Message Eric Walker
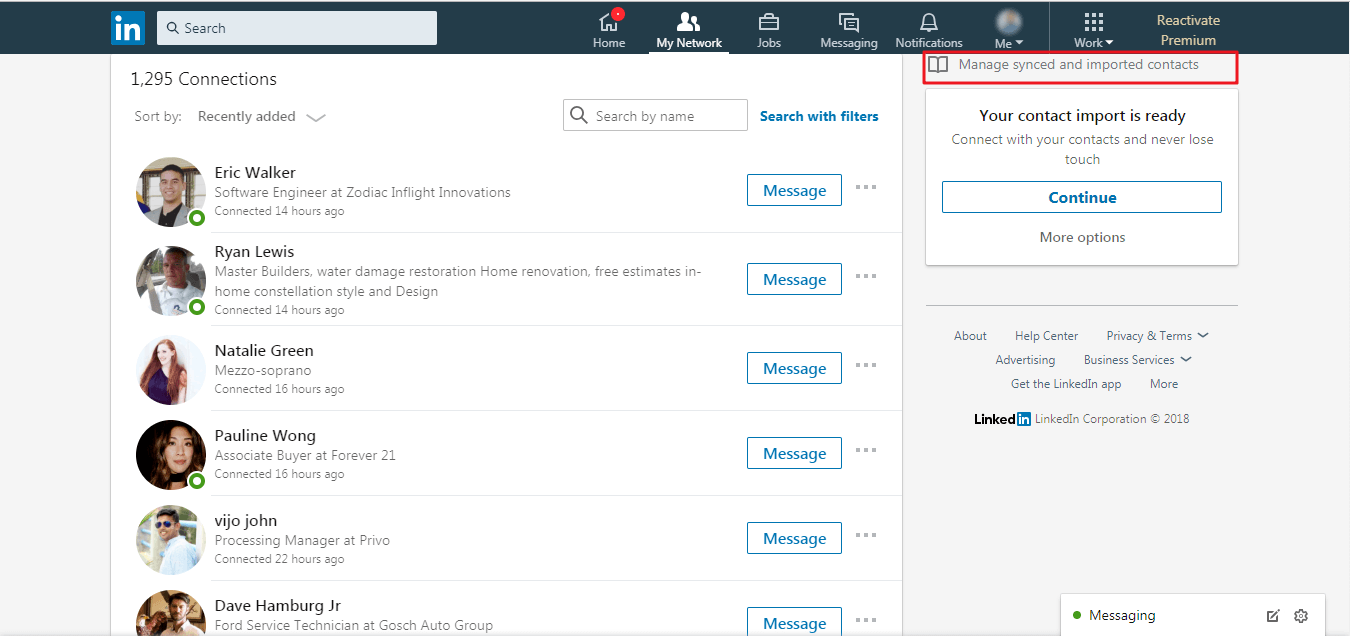This screenshot has width=1350, height=636. (794, 190)
